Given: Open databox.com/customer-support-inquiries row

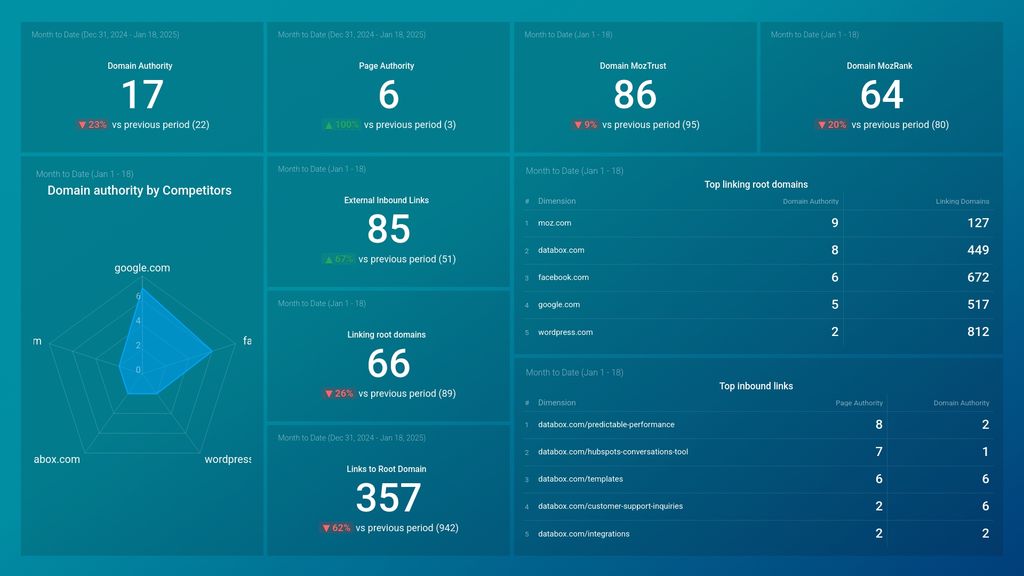Looking at the screenshot, I should [758, 507].
